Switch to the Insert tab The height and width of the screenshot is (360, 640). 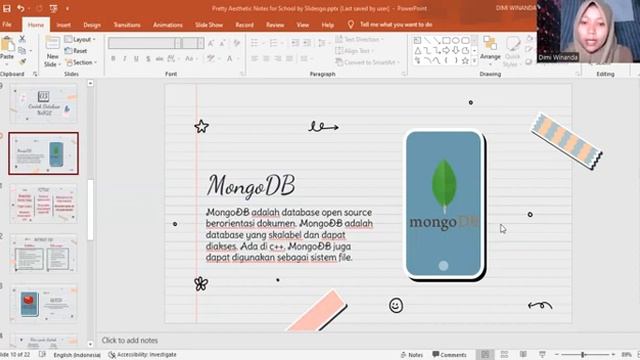63,25
